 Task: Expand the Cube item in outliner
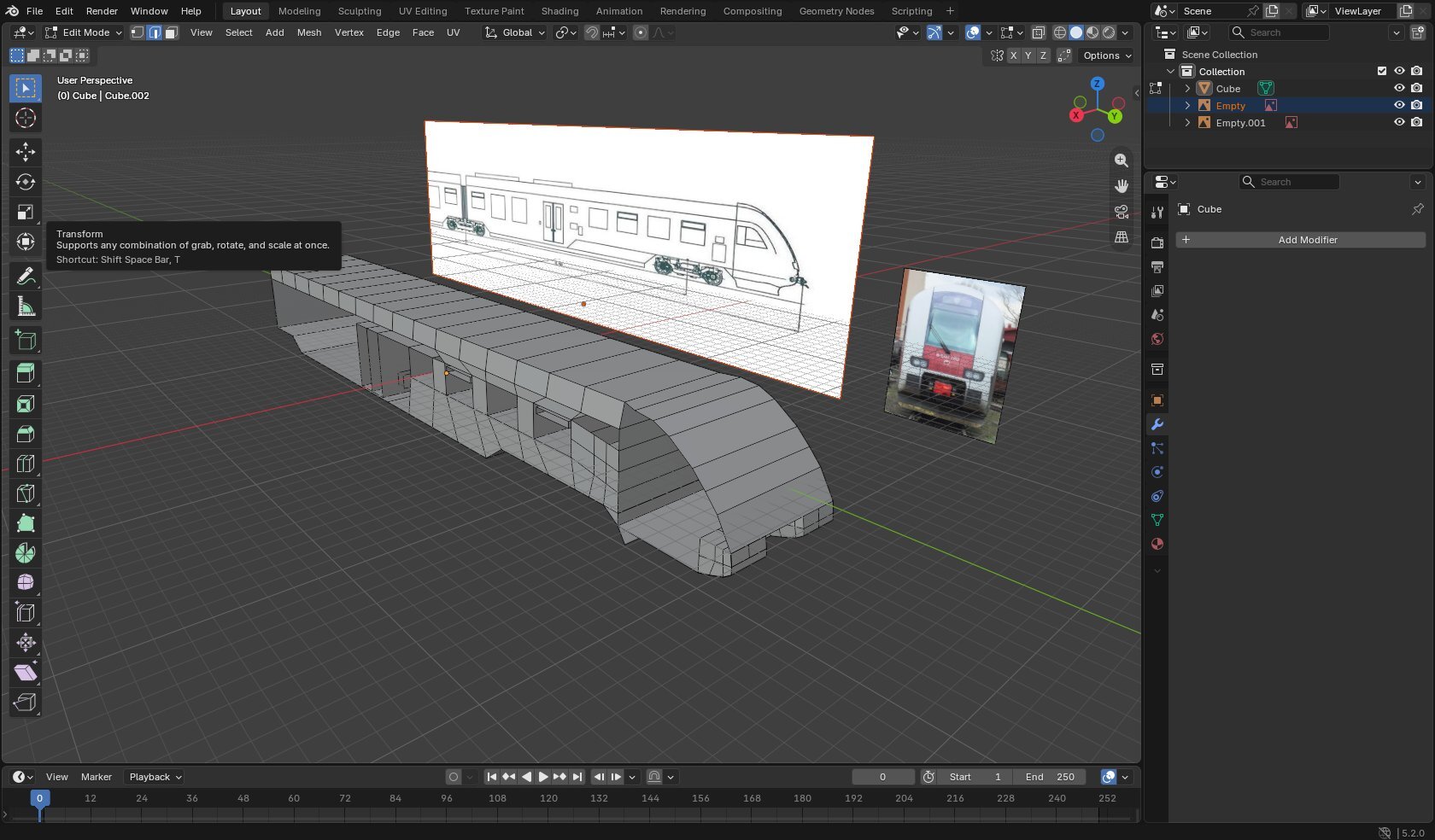coord(1187,88)
